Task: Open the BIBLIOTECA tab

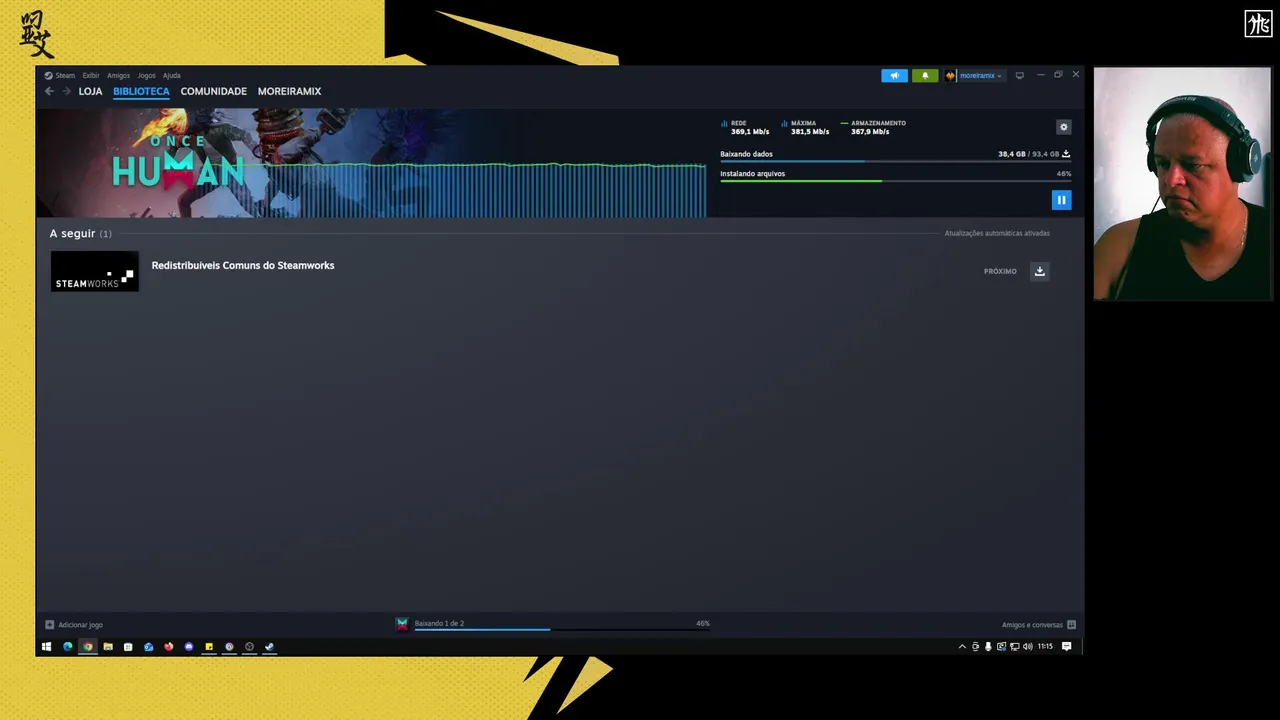Action: [141, 91]
